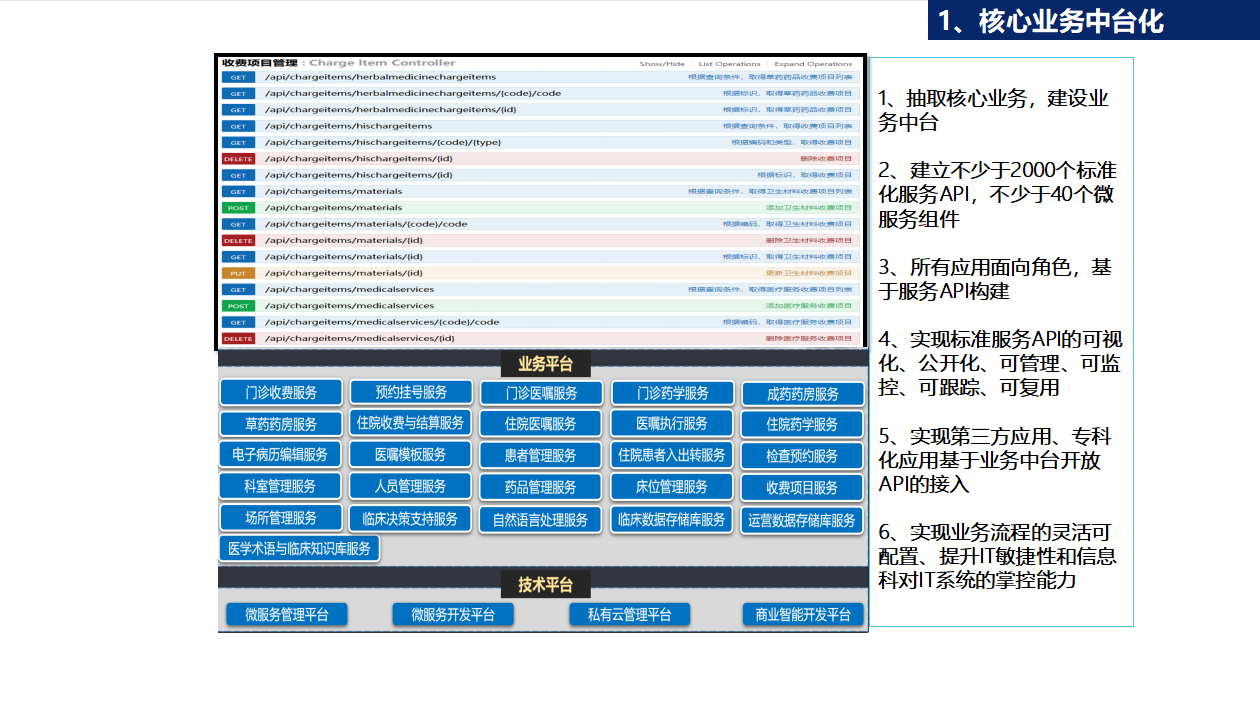Screen dimensions: 1260x704
Task: Click POST badge on the medicalservices endpoint
Action: coord(238,306)
